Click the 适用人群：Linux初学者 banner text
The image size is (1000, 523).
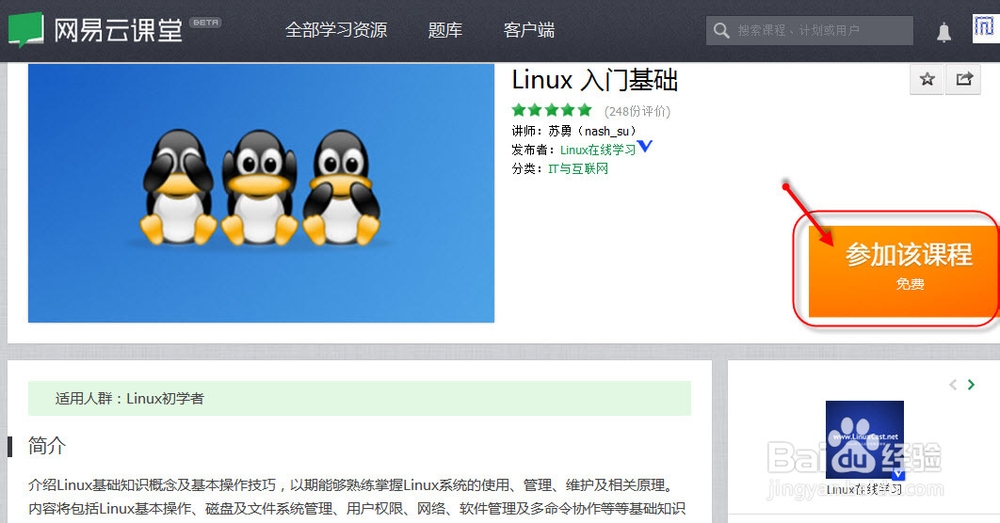[129, 399]
